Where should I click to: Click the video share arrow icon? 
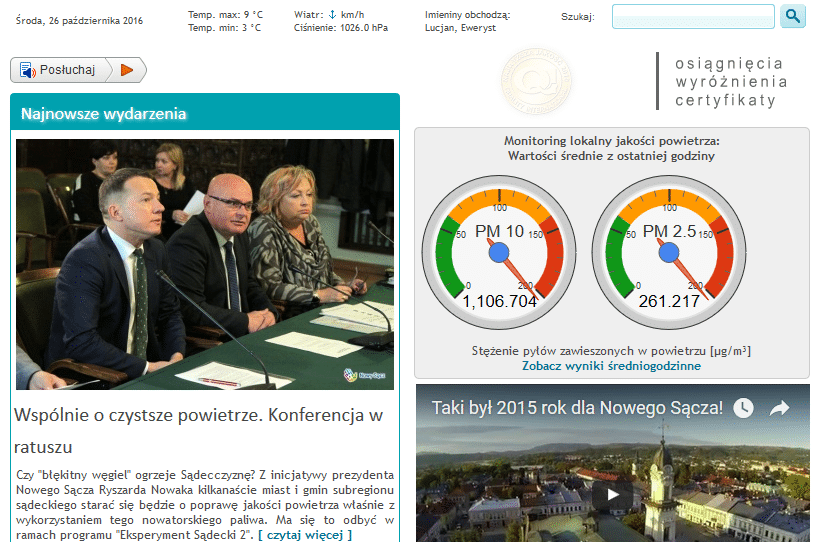780,408
